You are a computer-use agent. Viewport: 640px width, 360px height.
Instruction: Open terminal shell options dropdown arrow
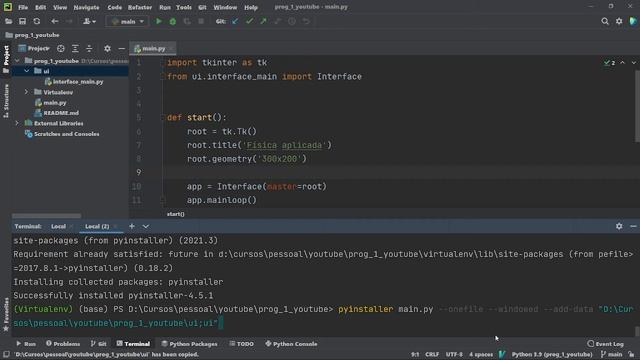click(146, 226)
